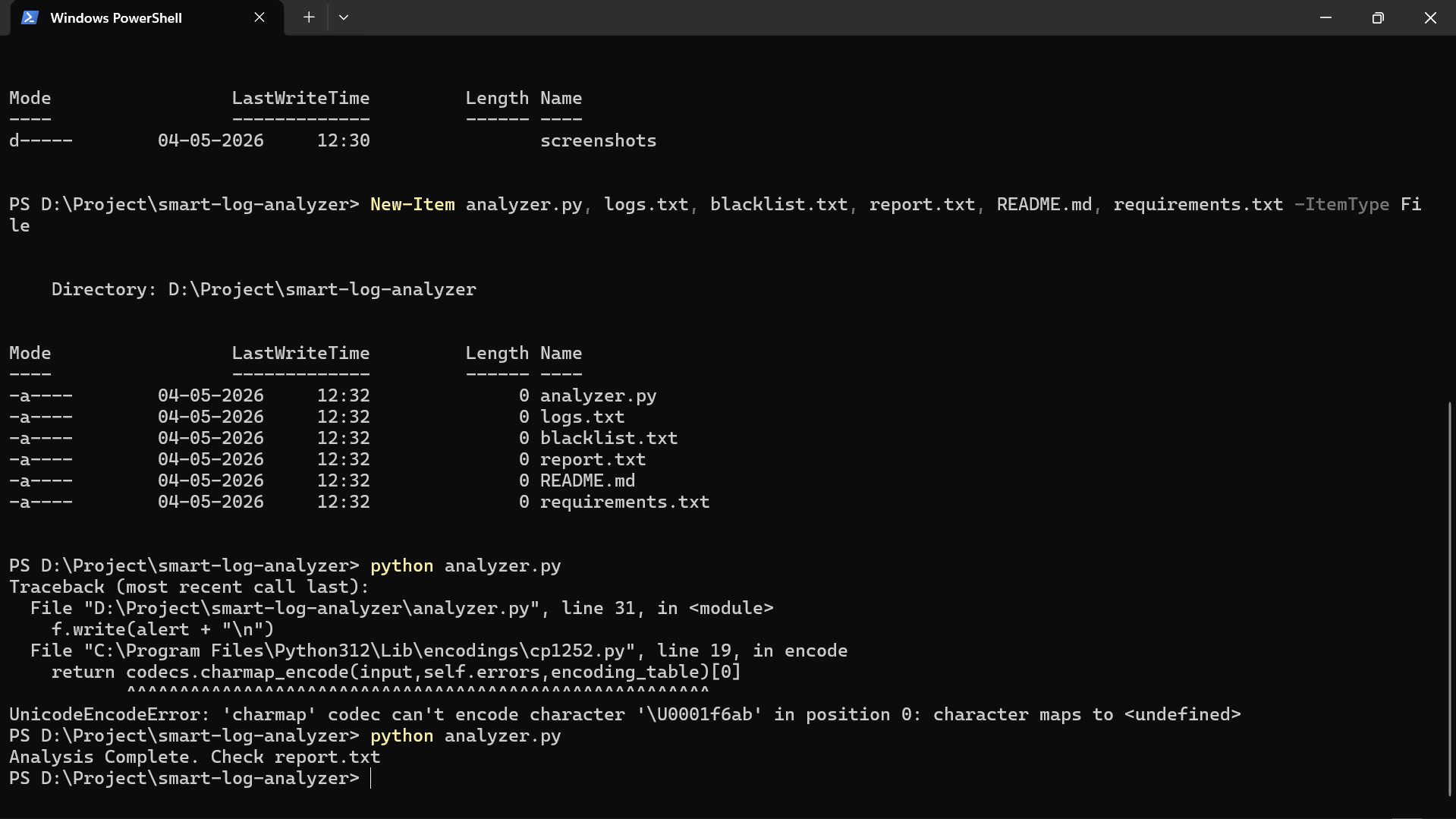Restore down the terminal window
Image resolution: width=1456 pixels, height=819 pixels.
coord(1378,17)
